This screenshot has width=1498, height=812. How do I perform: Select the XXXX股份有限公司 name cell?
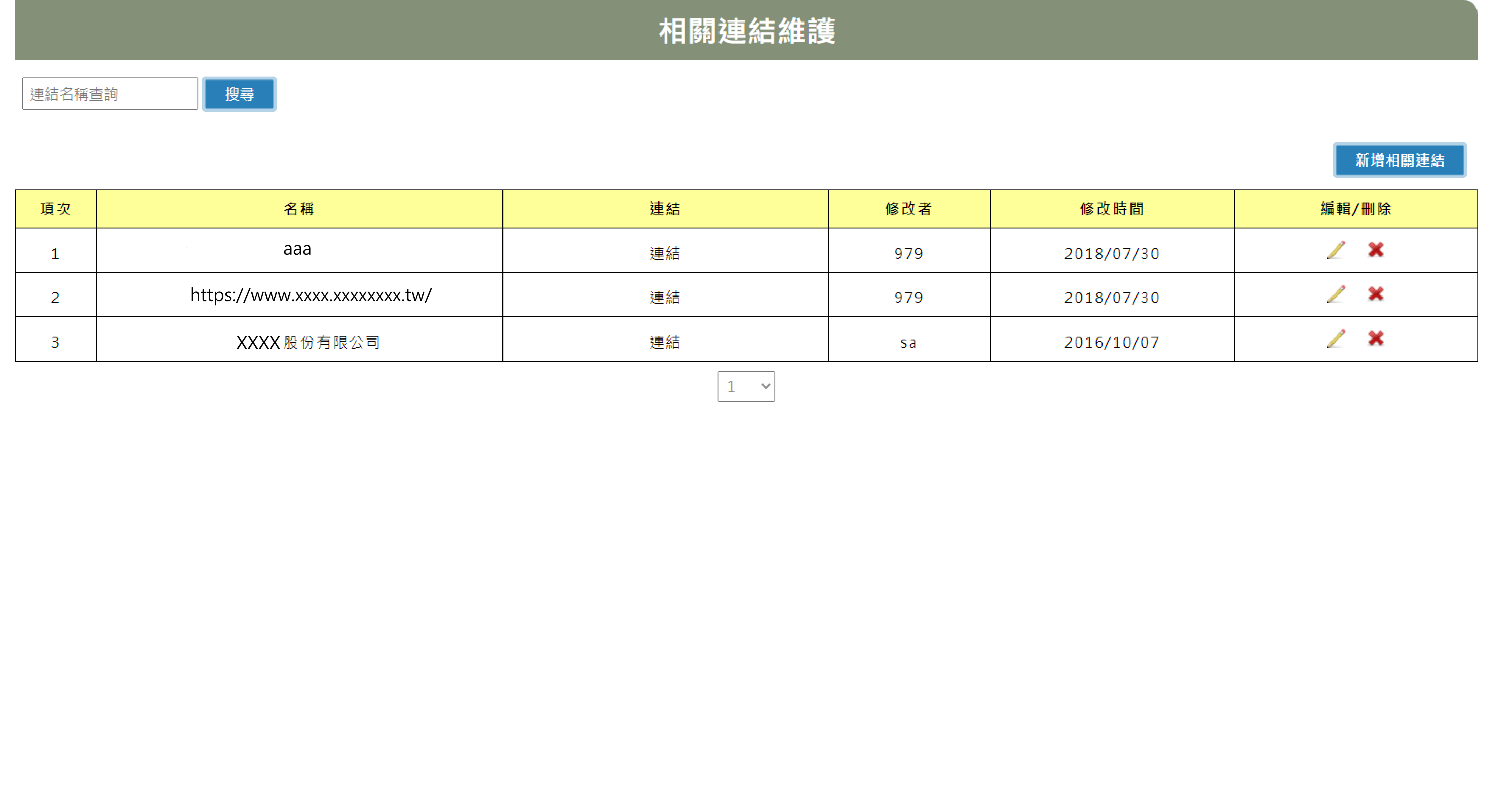[x=299, y=339]
